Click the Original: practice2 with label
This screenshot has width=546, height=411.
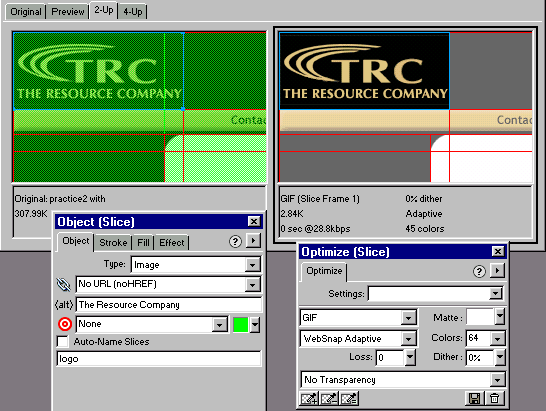pyautogui.click(x=60, y=199)
